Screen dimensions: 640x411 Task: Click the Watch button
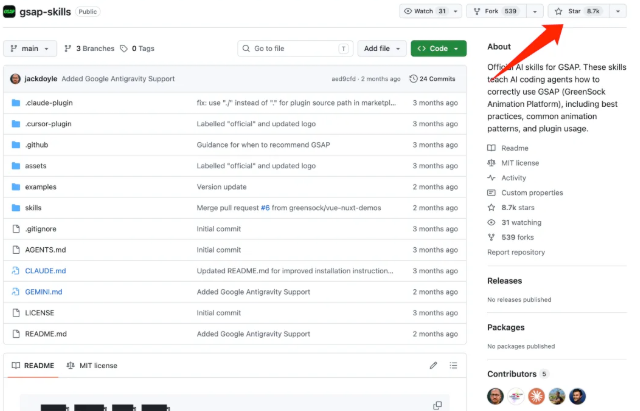[424, 11]
